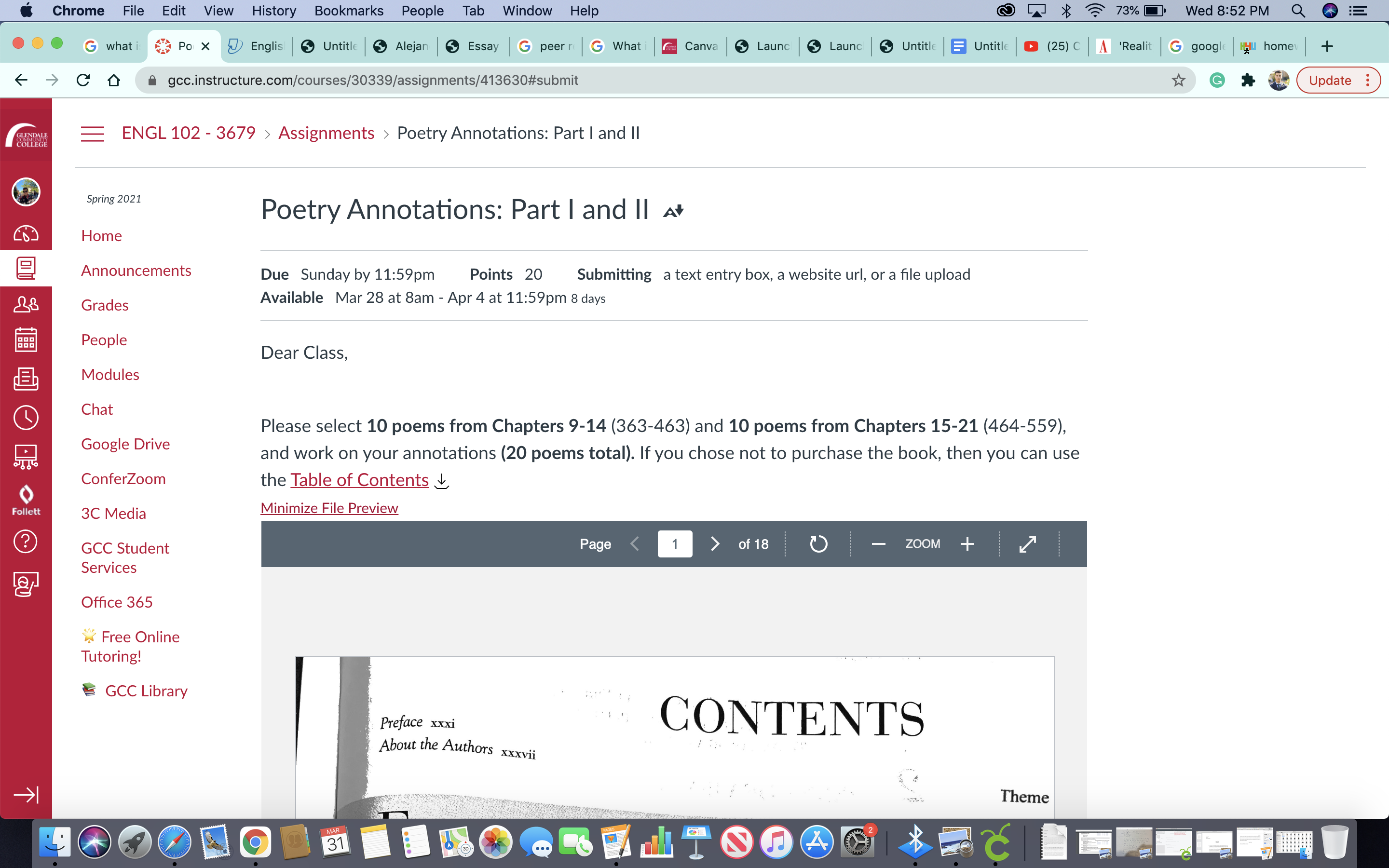Toggle the course navigation hamburger menu
Viewport: 1389px width, 868px height.
(93, 133)
